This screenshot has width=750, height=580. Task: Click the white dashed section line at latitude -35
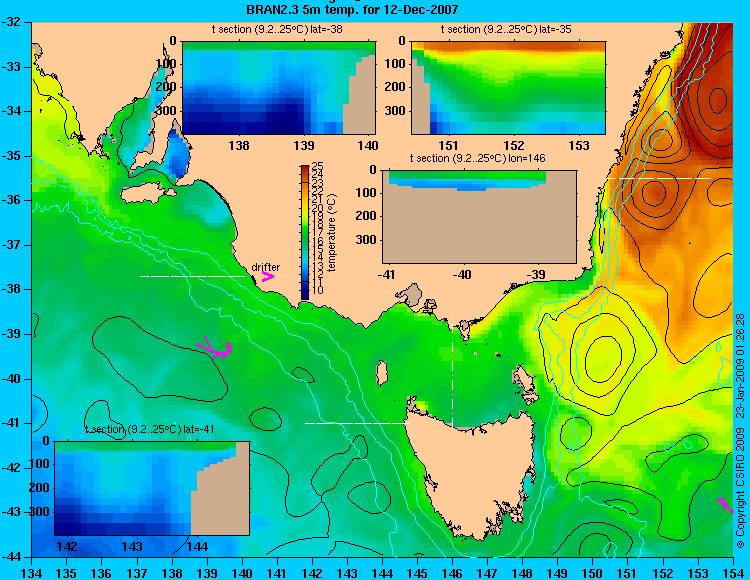click(x=659, y=178)
